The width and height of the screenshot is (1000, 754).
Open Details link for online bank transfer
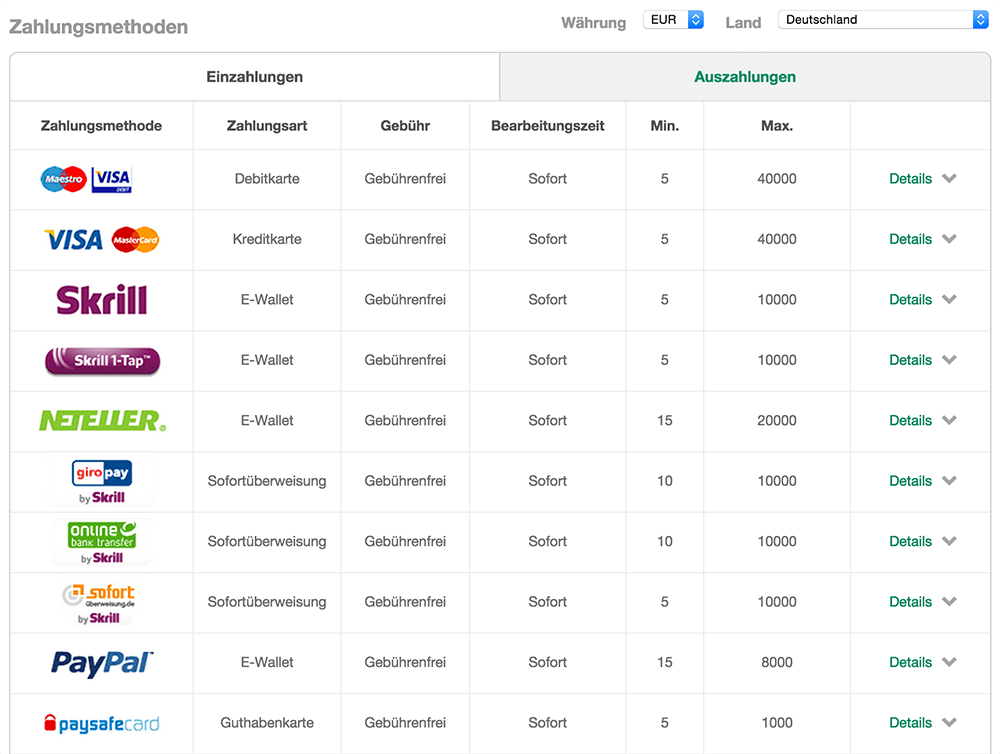(x=910, y=542)
